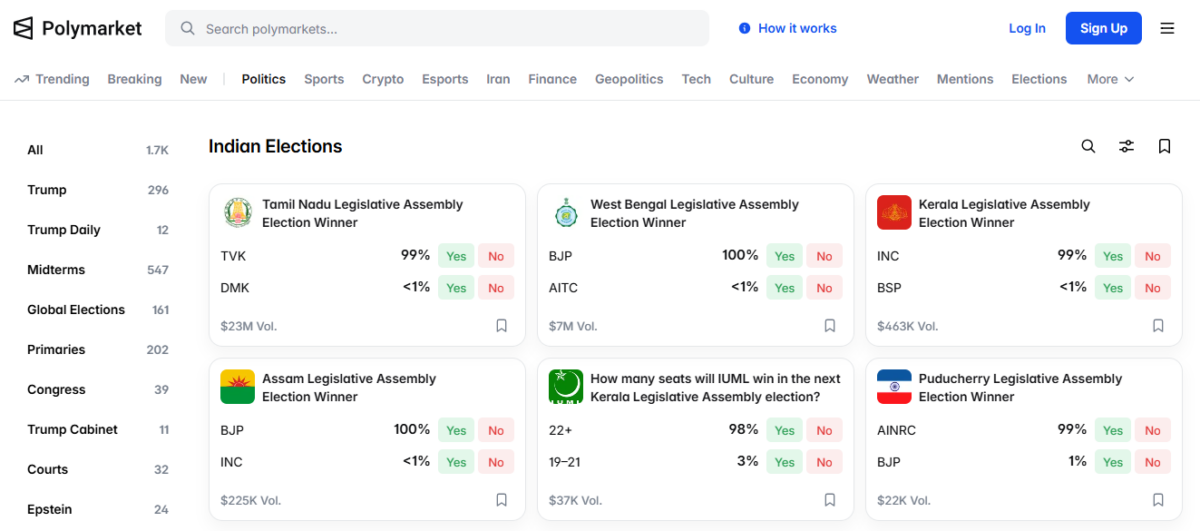Expand the More categories dropdown
The image size is (1200, 531).
pos(1110,79)
